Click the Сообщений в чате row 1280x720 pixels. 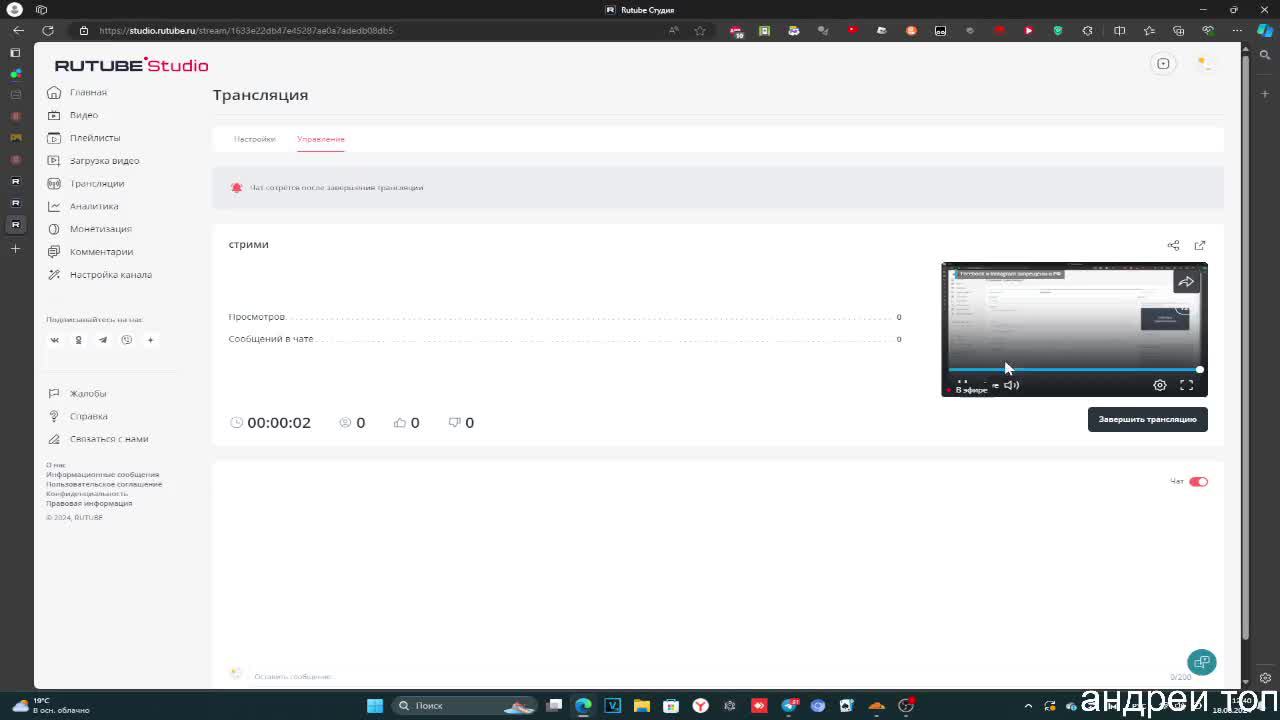(x=565, y=339)
